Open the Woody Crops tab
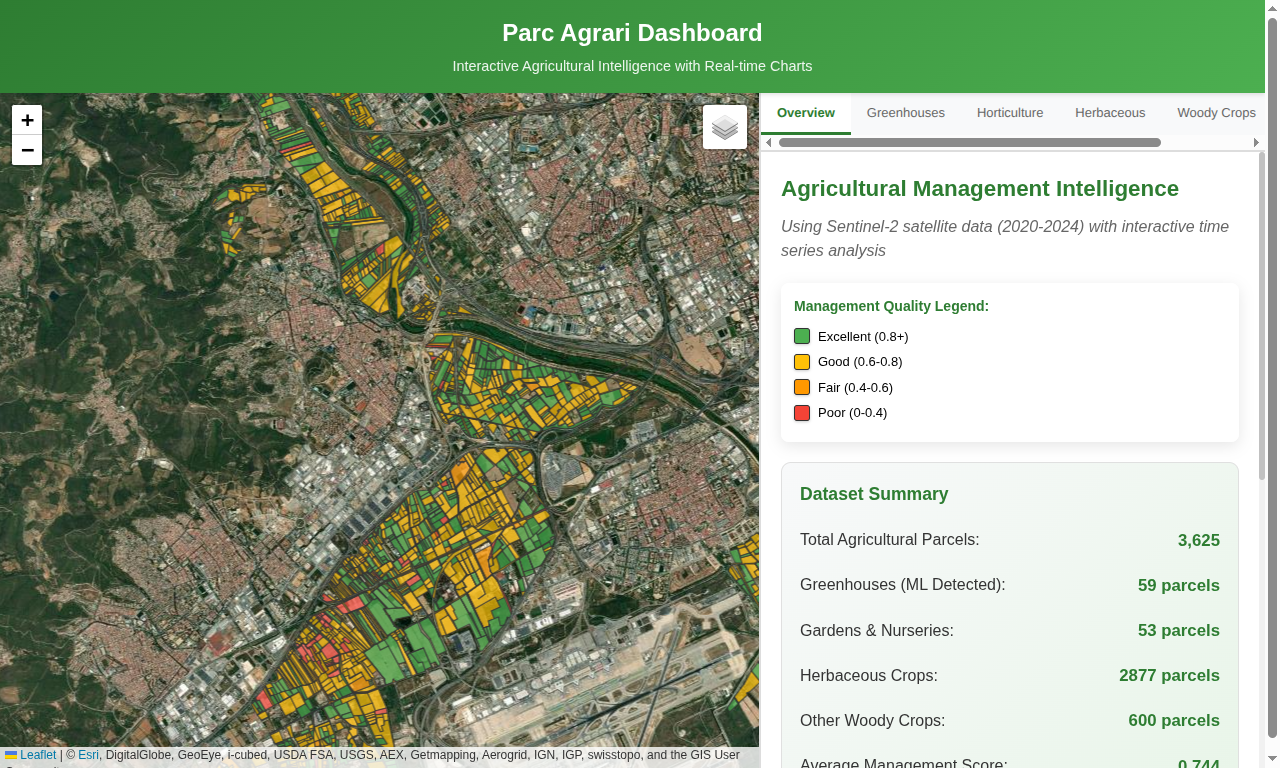Screen dimensions: 1280x768 (1216, 112)
